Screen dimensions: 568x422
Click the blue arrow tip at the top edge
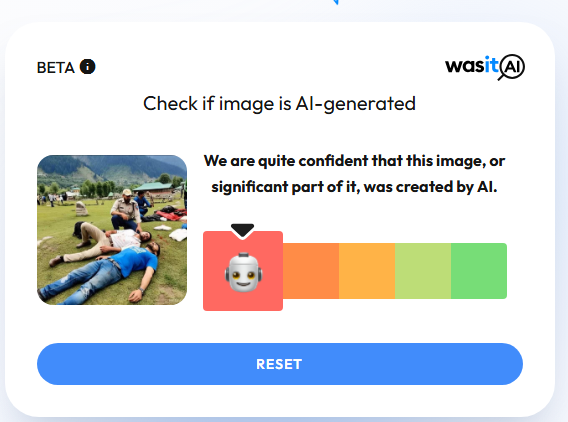tap(336, 2)
